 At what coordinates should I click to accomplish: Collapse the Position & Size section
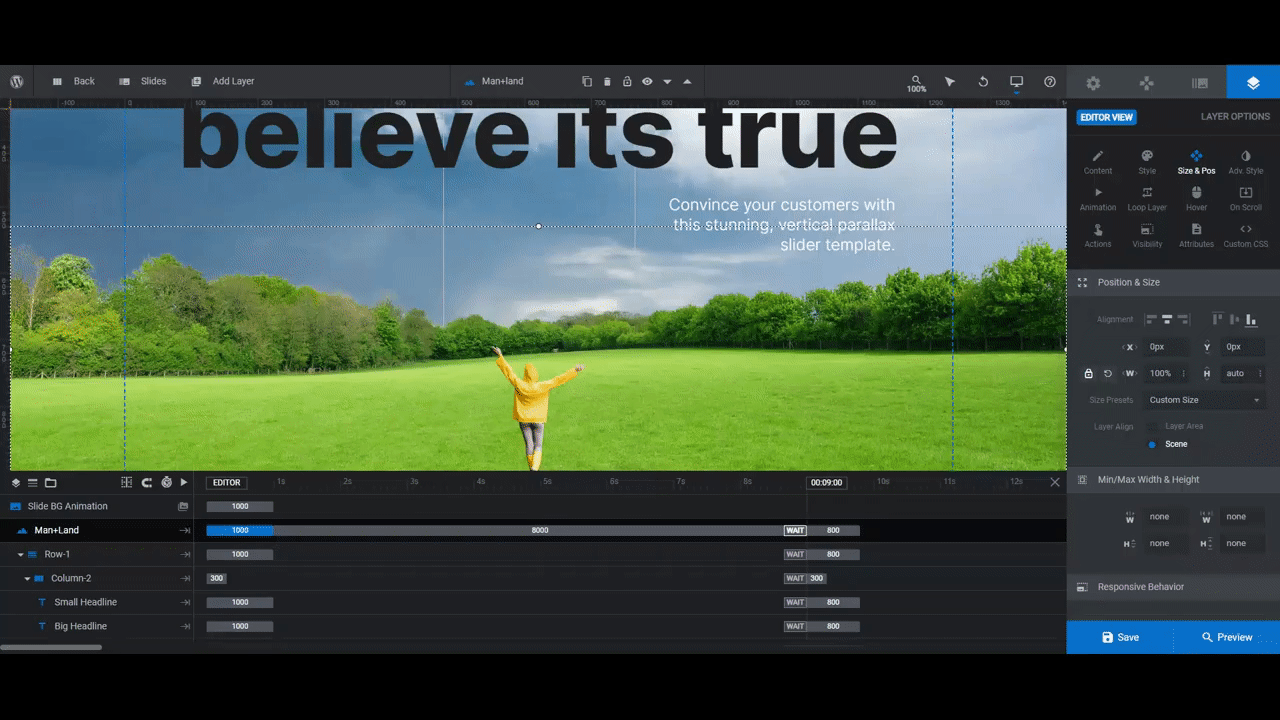[x=1173, y=282]
